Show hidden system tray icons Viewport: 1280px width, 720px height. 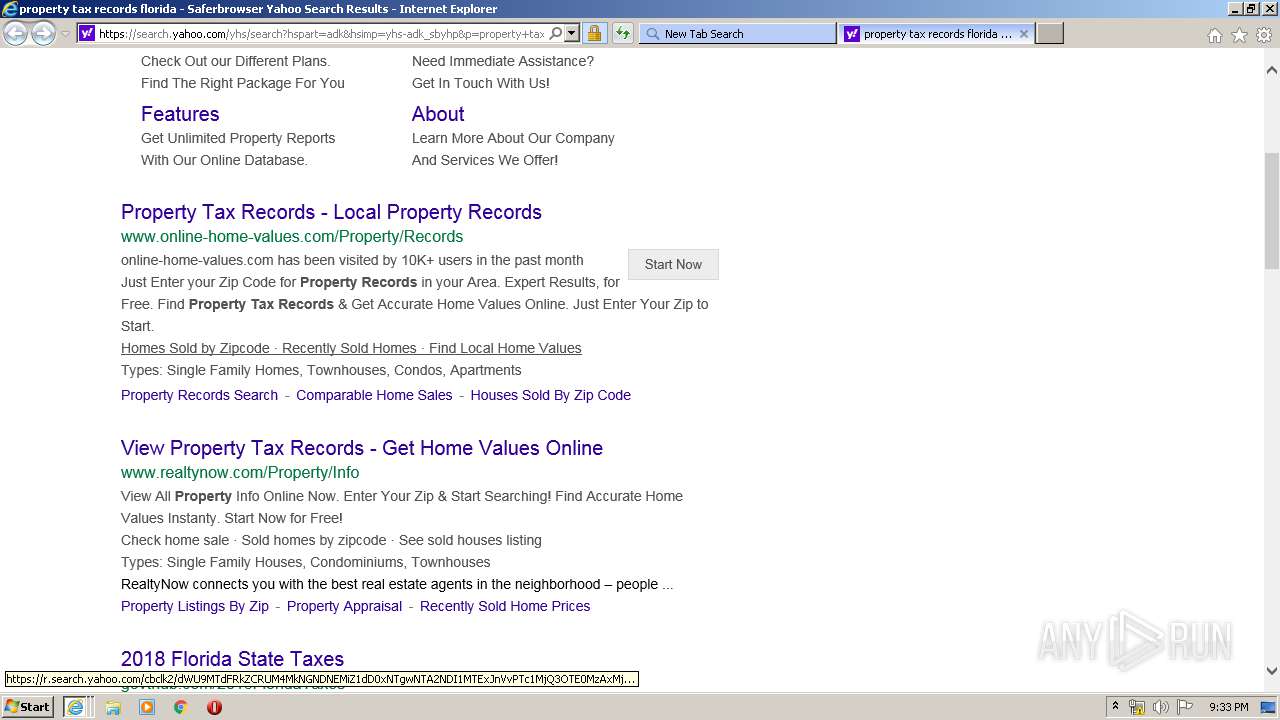[1115, 707]
